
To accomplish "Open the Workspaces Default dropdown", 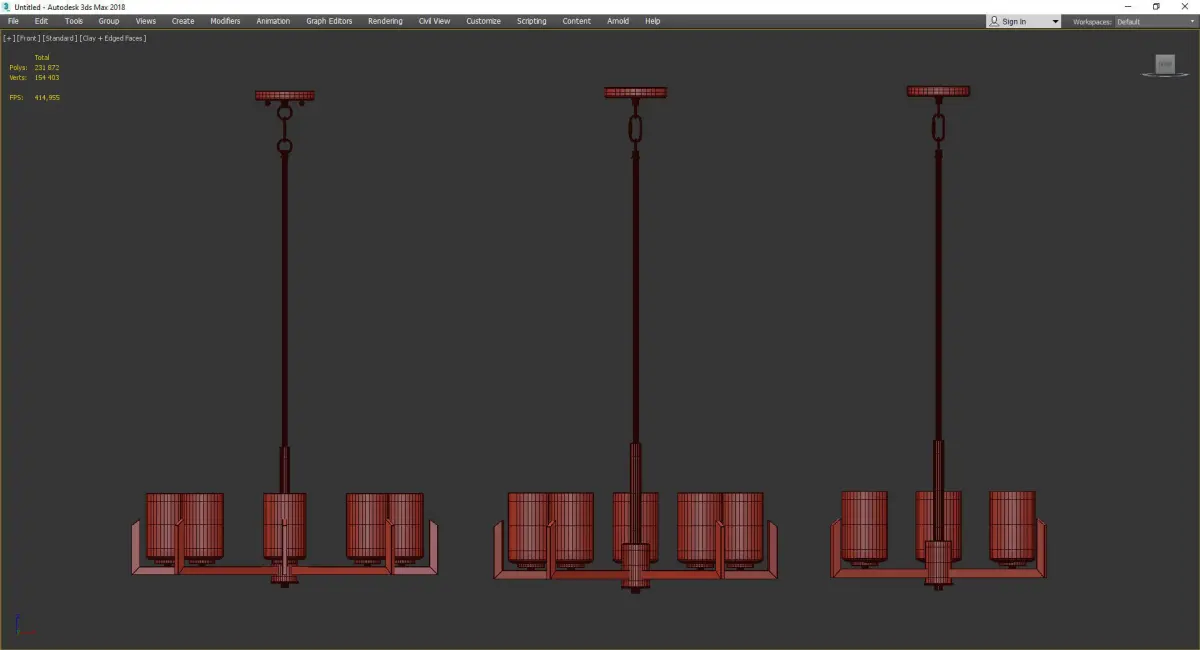I will coord(1157,21).
